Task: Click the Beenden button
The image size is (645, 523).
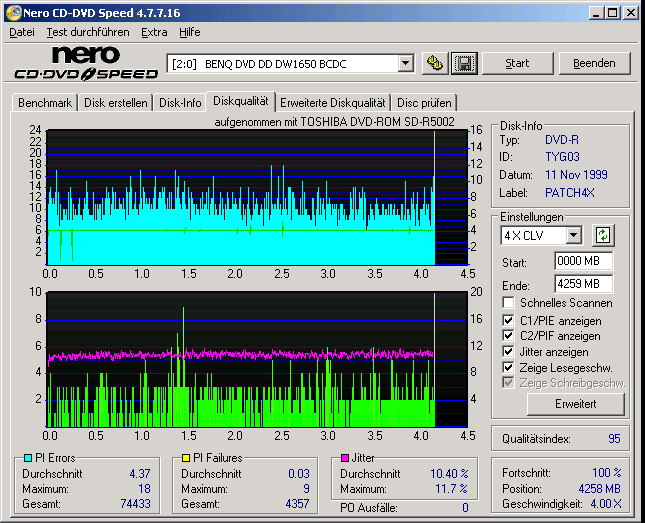Action: 594,63
